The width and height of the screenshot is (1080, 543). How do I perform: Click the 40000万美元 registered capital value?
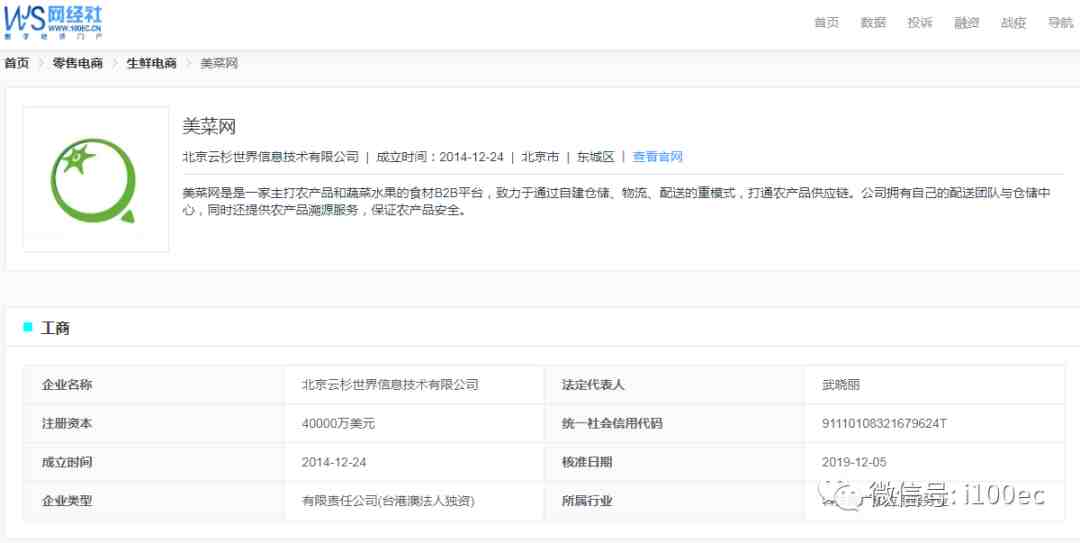tap(338, 423)
